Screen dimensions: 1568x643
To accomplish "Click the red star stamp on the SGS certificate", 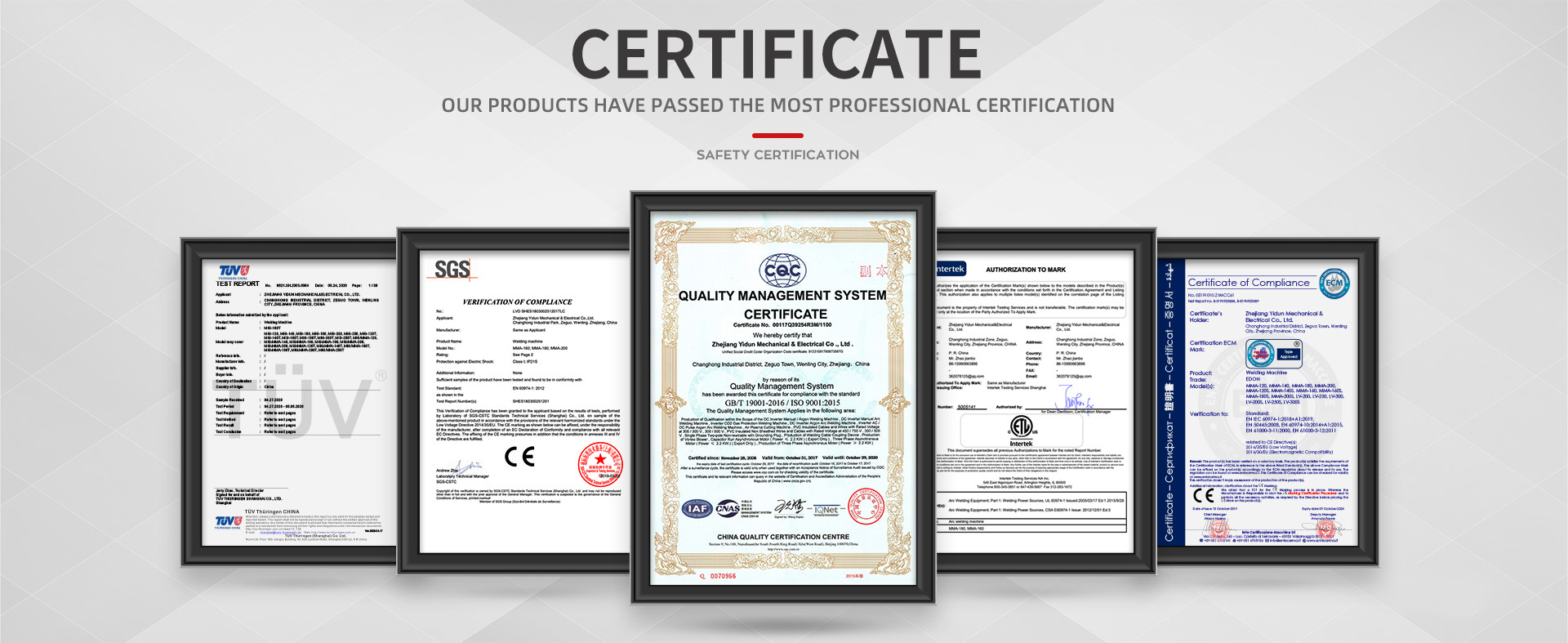I will (x=600, y=463).
